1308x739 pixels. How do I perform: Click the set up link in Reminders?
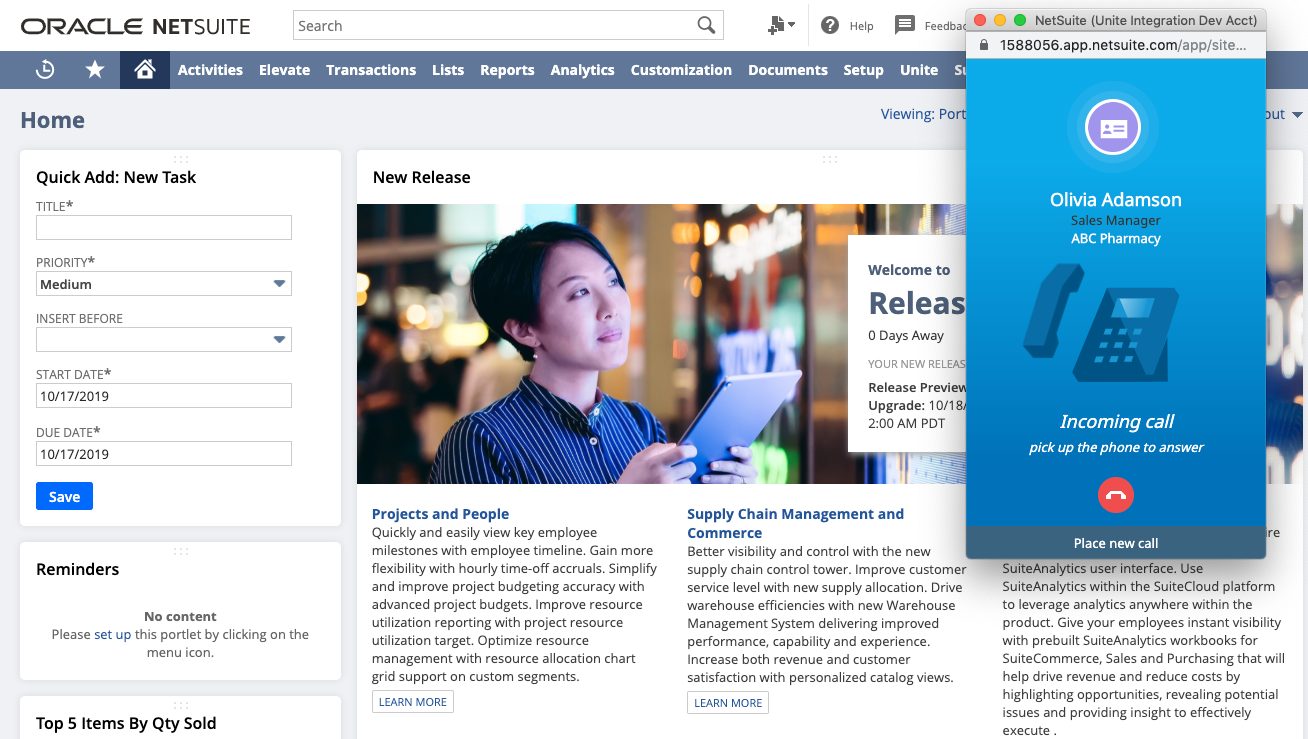point(112,634)
